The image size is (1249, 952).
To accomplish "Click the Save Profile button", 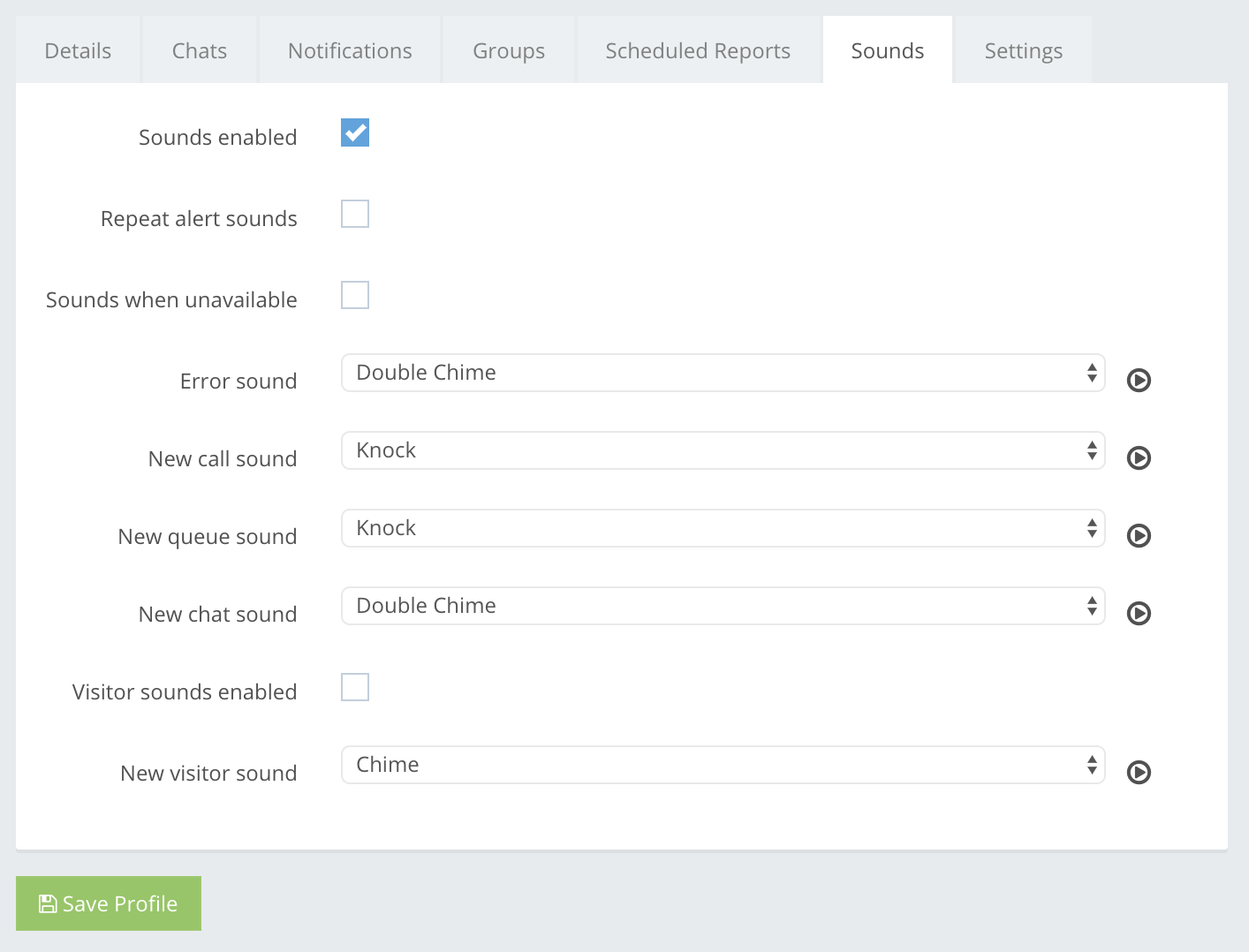I will tap(109, 903).
